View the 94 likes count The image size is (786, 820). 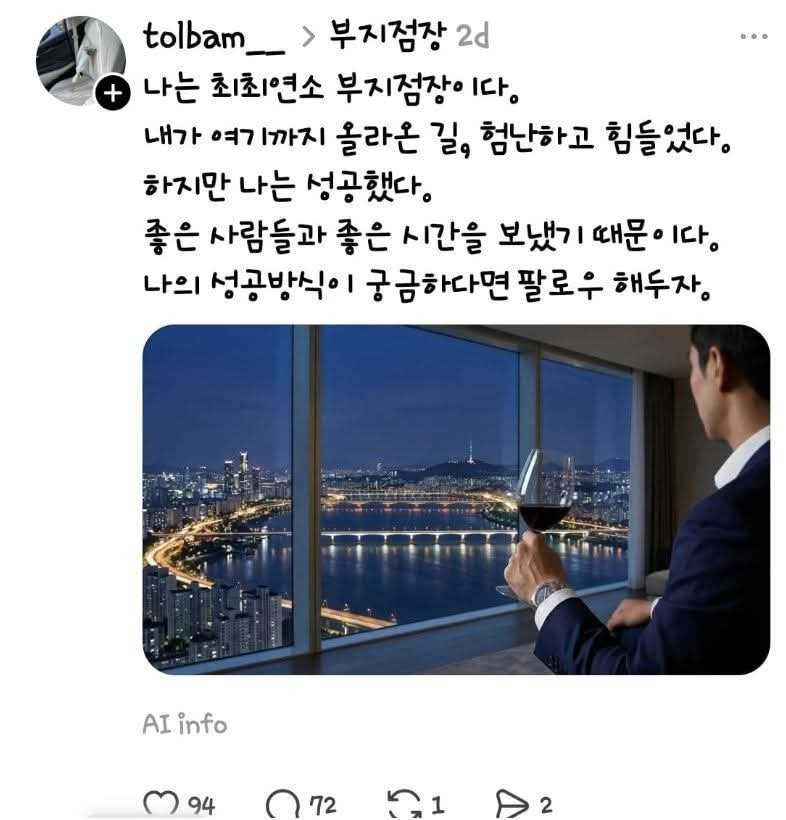coord(201,805)
